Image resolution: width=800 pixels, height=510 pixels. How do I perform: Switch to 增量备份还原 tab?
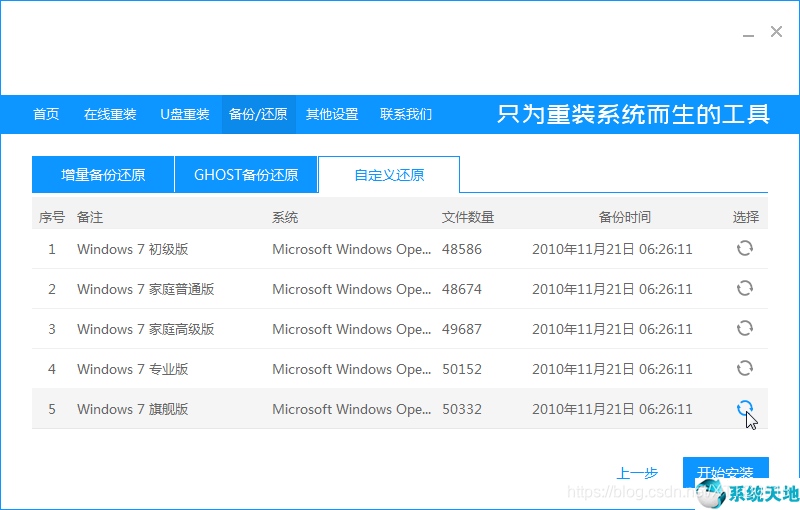(x=103, y=175)
